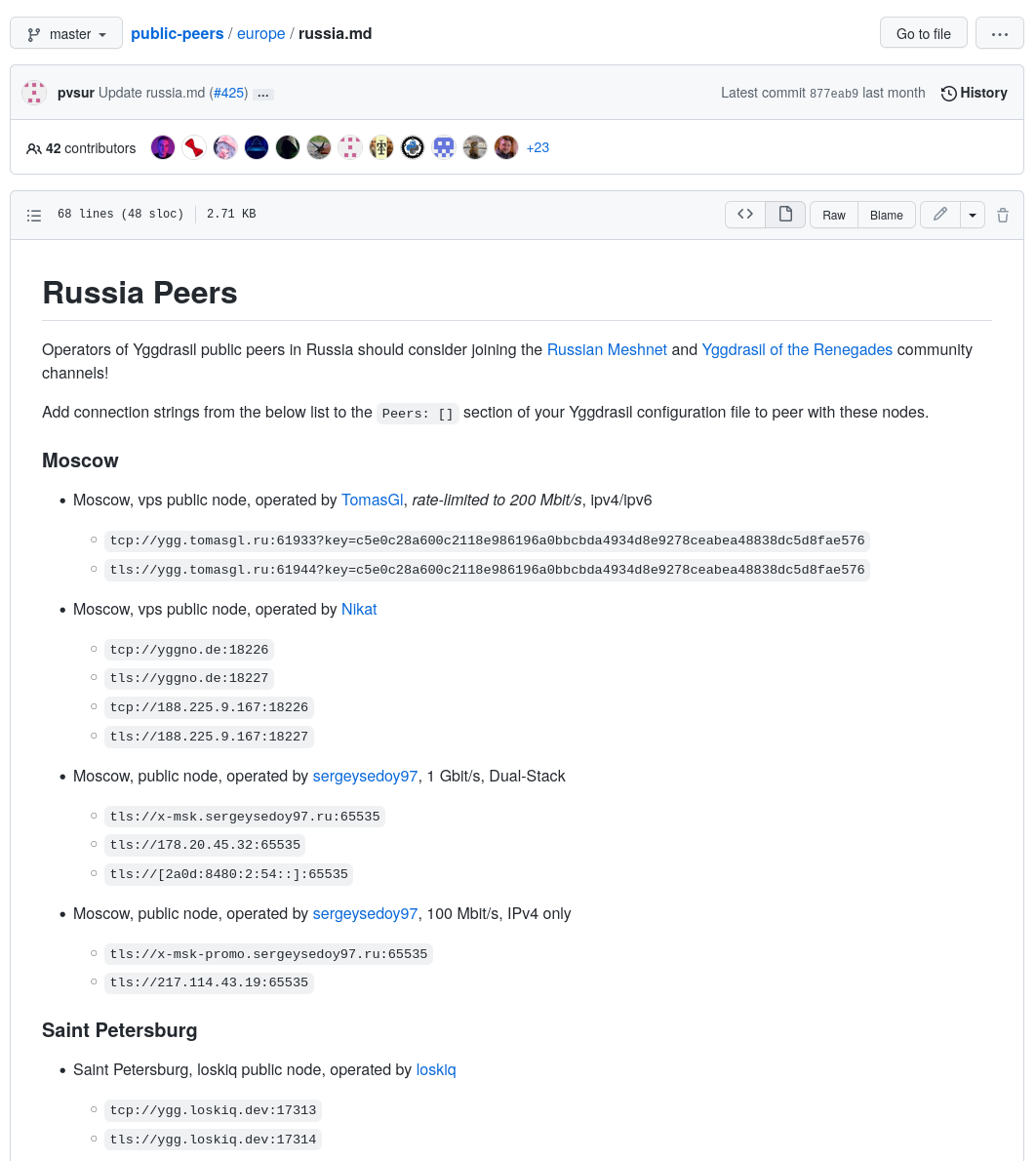The height and width of the screenshot is (1161, 1036).
Task: Click pvsur's commit avatar
Action: point(33,93)
